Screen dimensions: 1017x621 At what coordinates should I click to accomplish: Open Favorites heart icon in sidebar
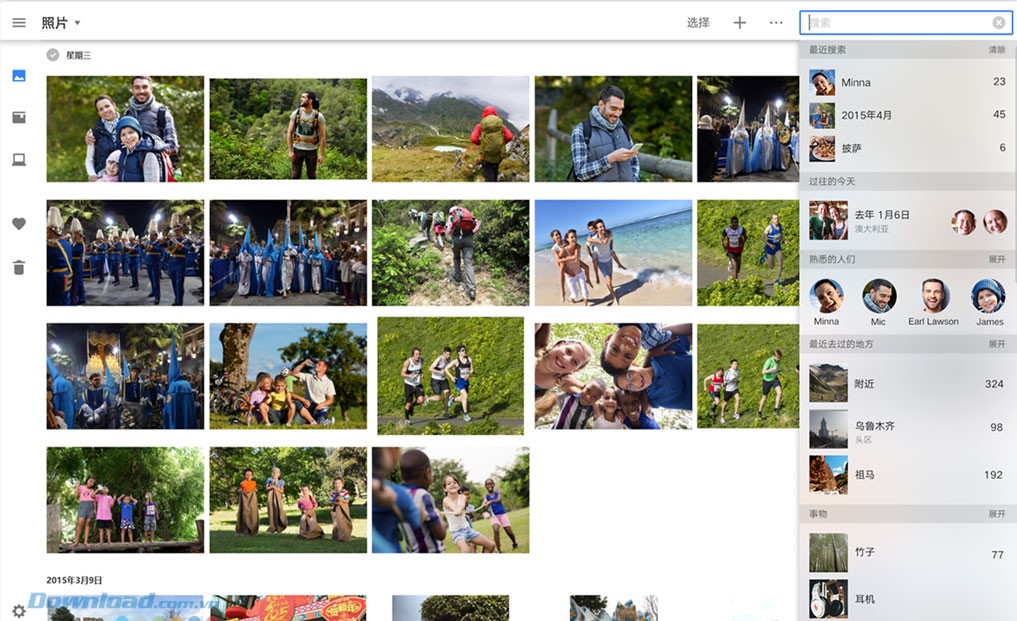point(19,224)
